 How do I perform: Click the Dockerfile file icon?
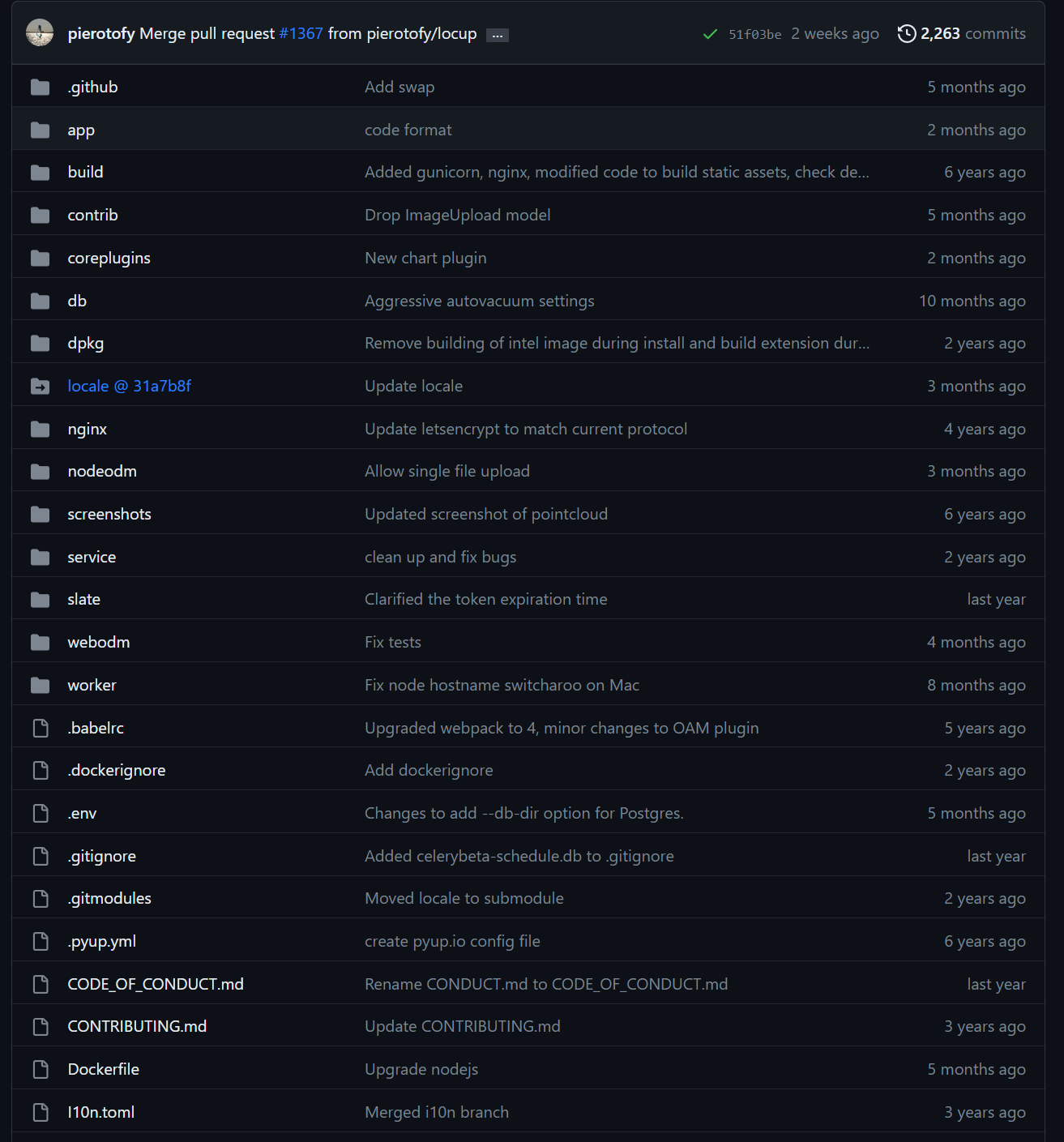[40, 1070]
